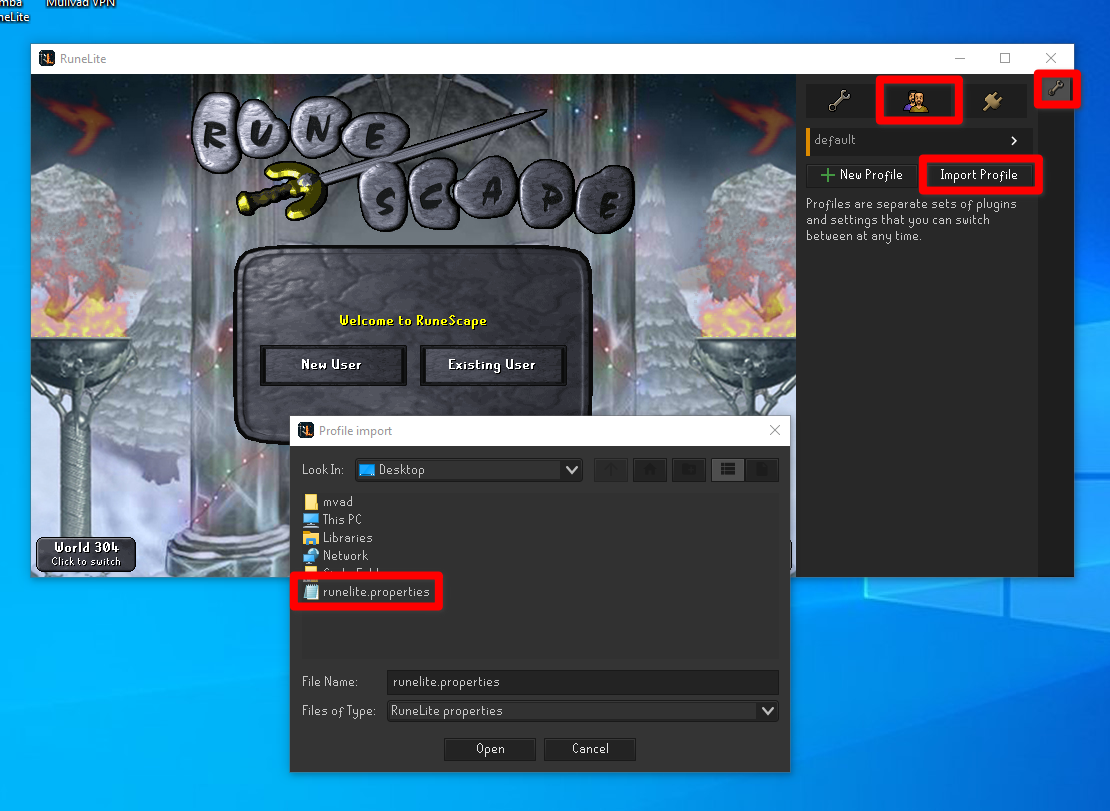Screen dimensions: 1110x811
Task: Click the Import Profile button
Action: point(979,175)
